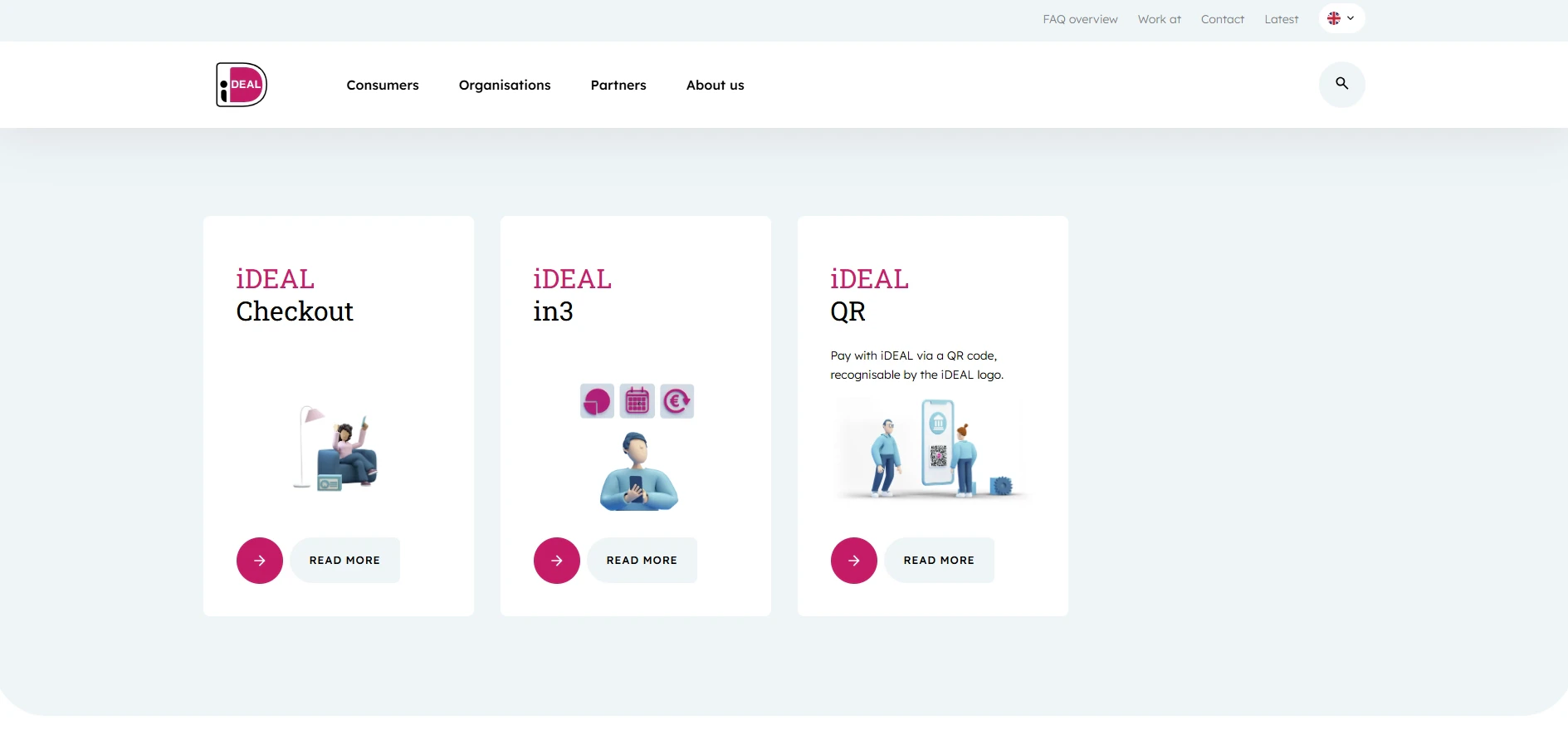This screenshot has height=750, width=1568.
Task: Click the iDEAL logo in the header
Action: [x=242, y=85]
